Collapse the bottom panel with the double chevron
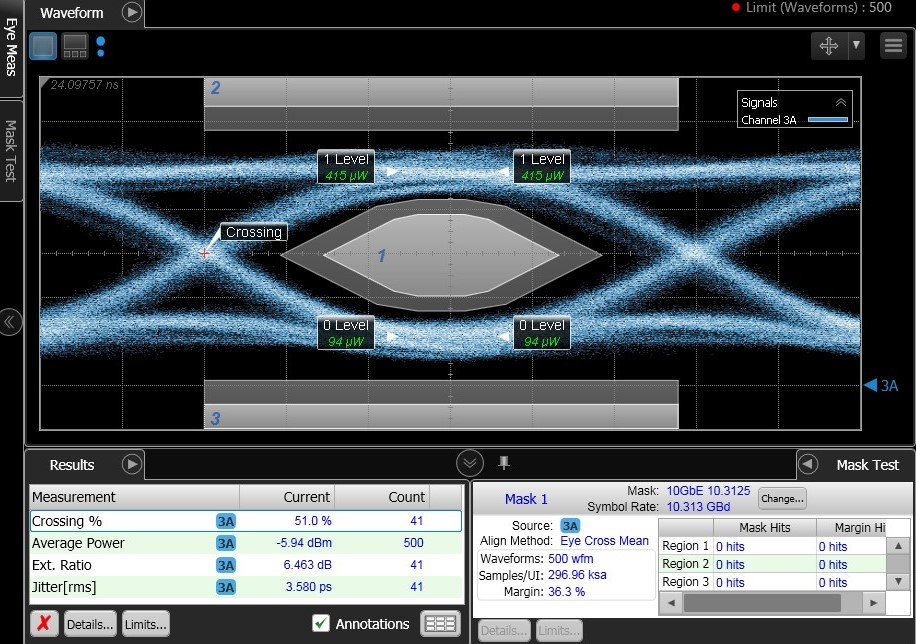The image size is (916, 644). click(470, 463)
